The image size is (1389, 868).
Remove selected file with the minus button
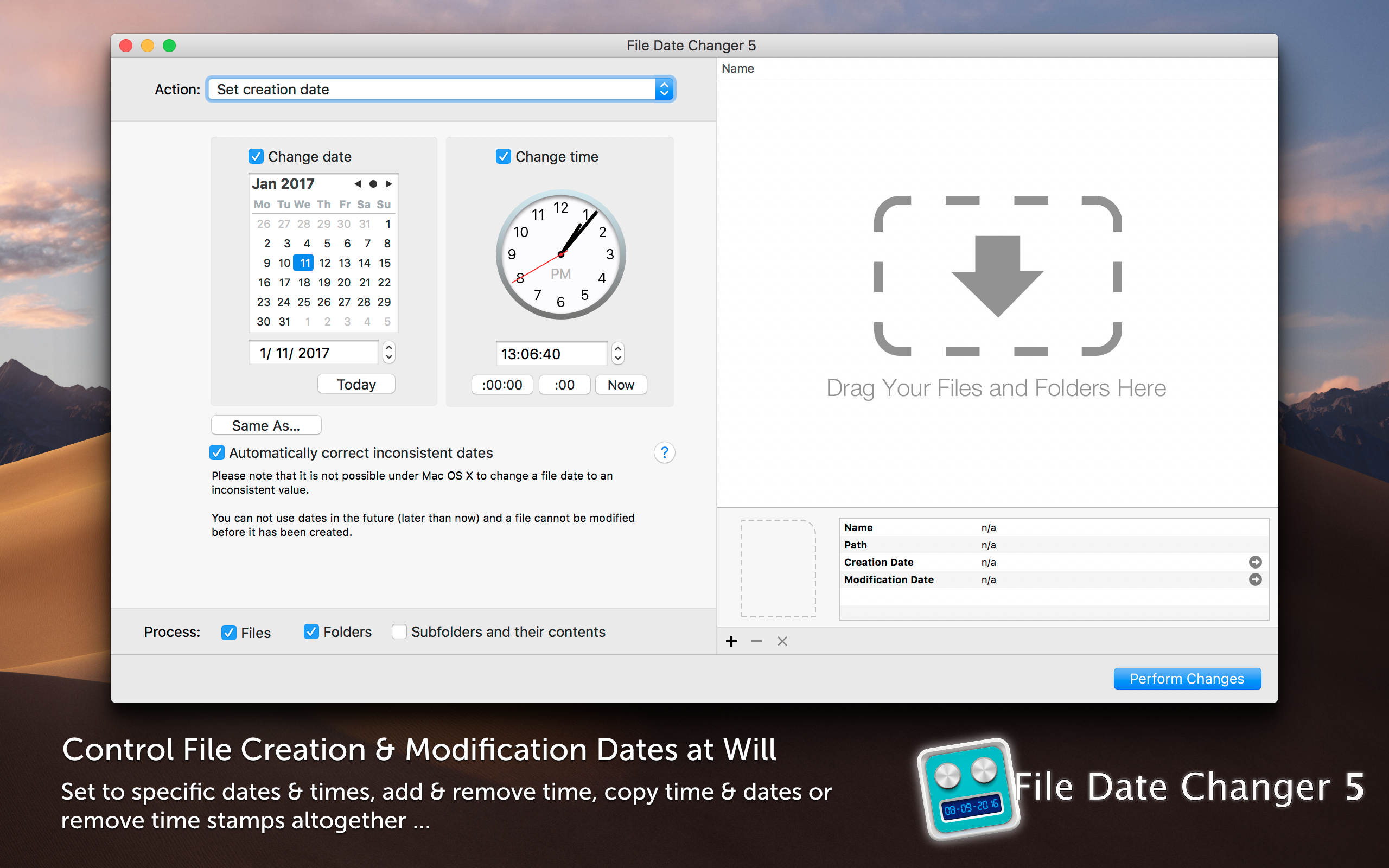click(x=756, y=641)
